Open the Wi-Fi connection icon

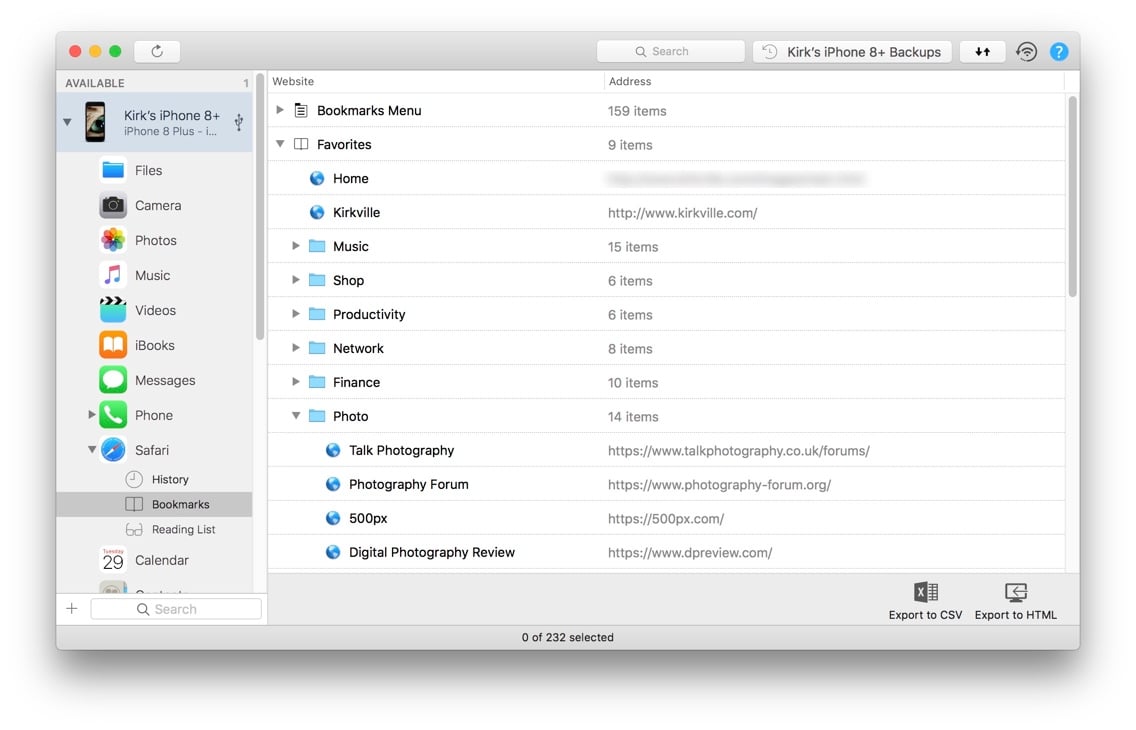(x=1026, y=51)
